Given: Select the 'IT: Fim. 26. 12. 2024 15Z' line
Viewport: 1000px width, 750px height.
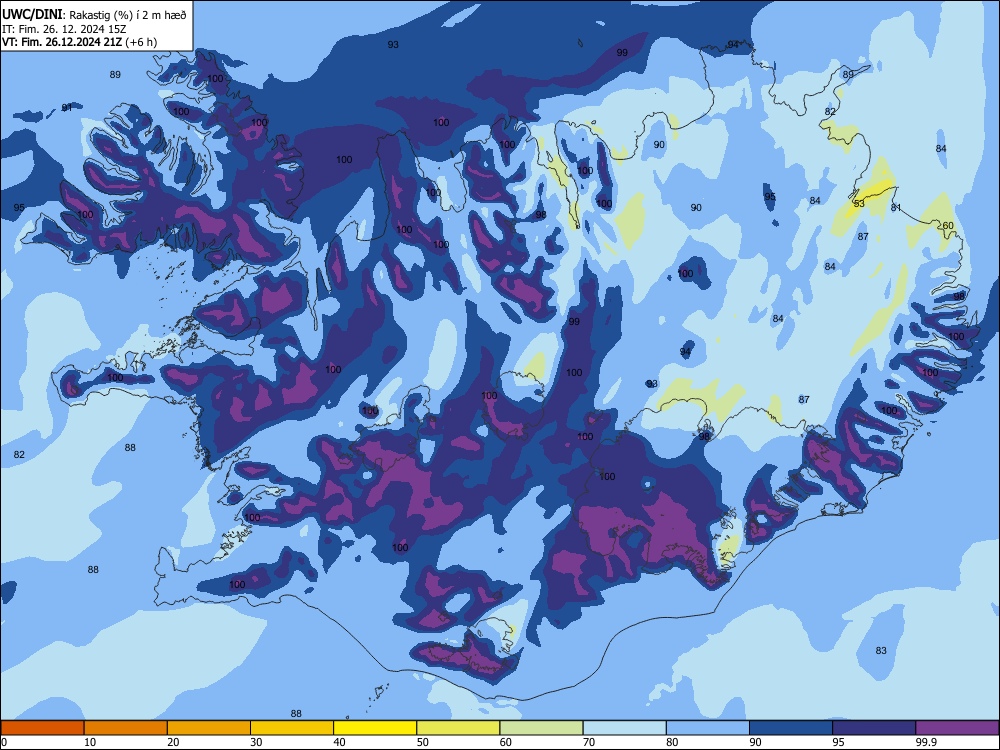Looking at the screenshot, I should pos(64,29).
